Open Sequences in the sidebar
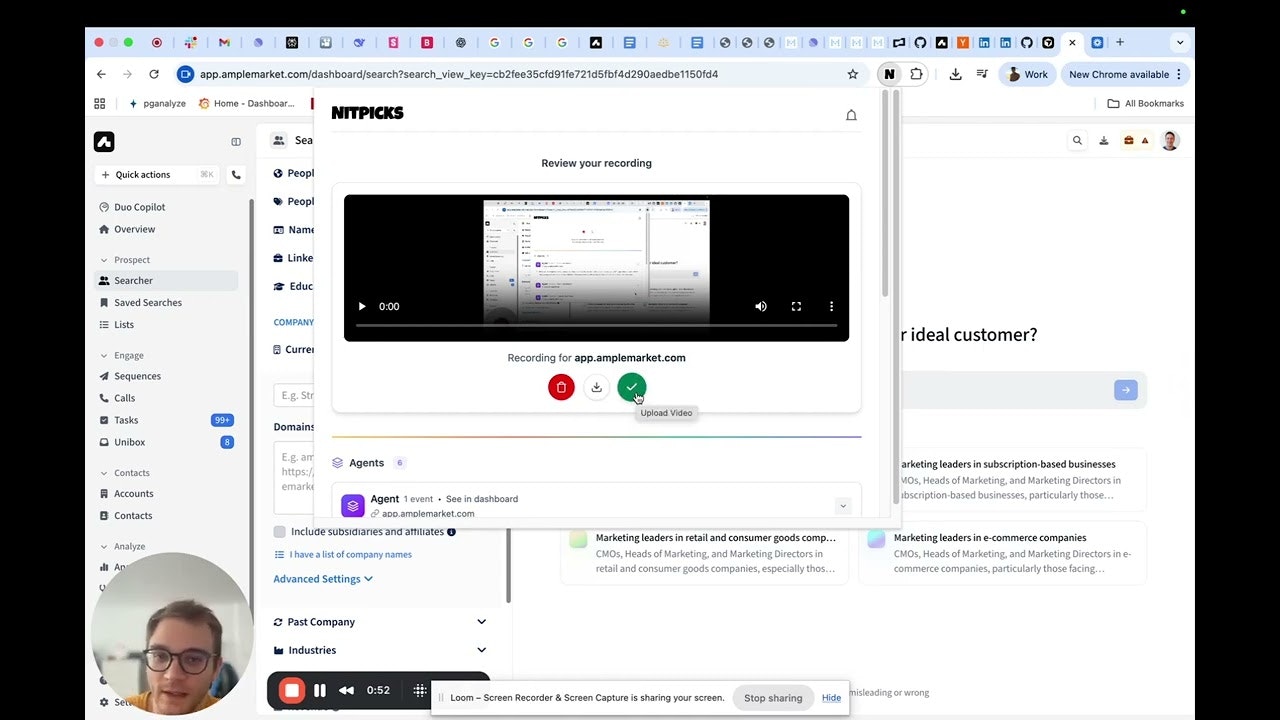The height and width of the screenshot is (720, 1280). [x=137, y=376]
